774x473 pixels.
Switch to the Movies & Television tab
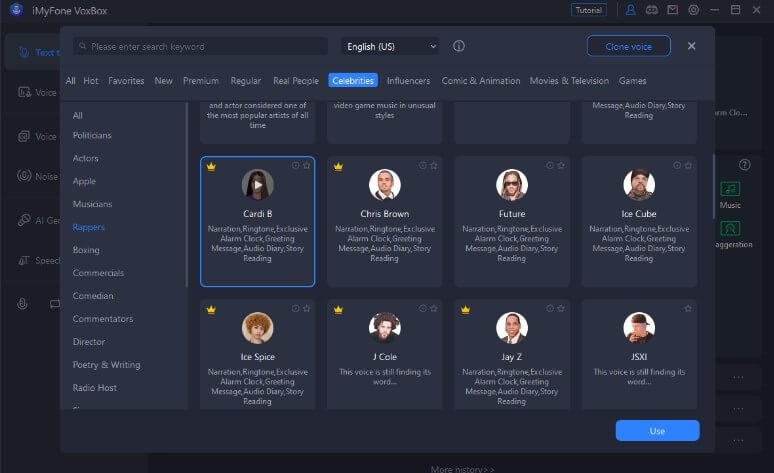(569, 80)
